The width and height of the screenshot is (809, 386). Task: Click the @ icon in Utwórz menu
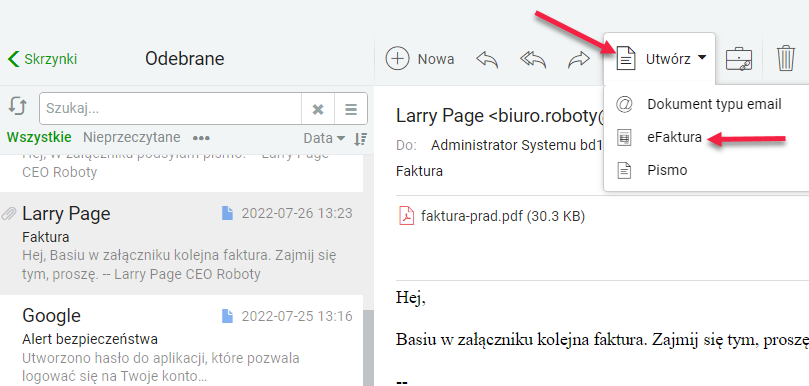click(624, 105)
